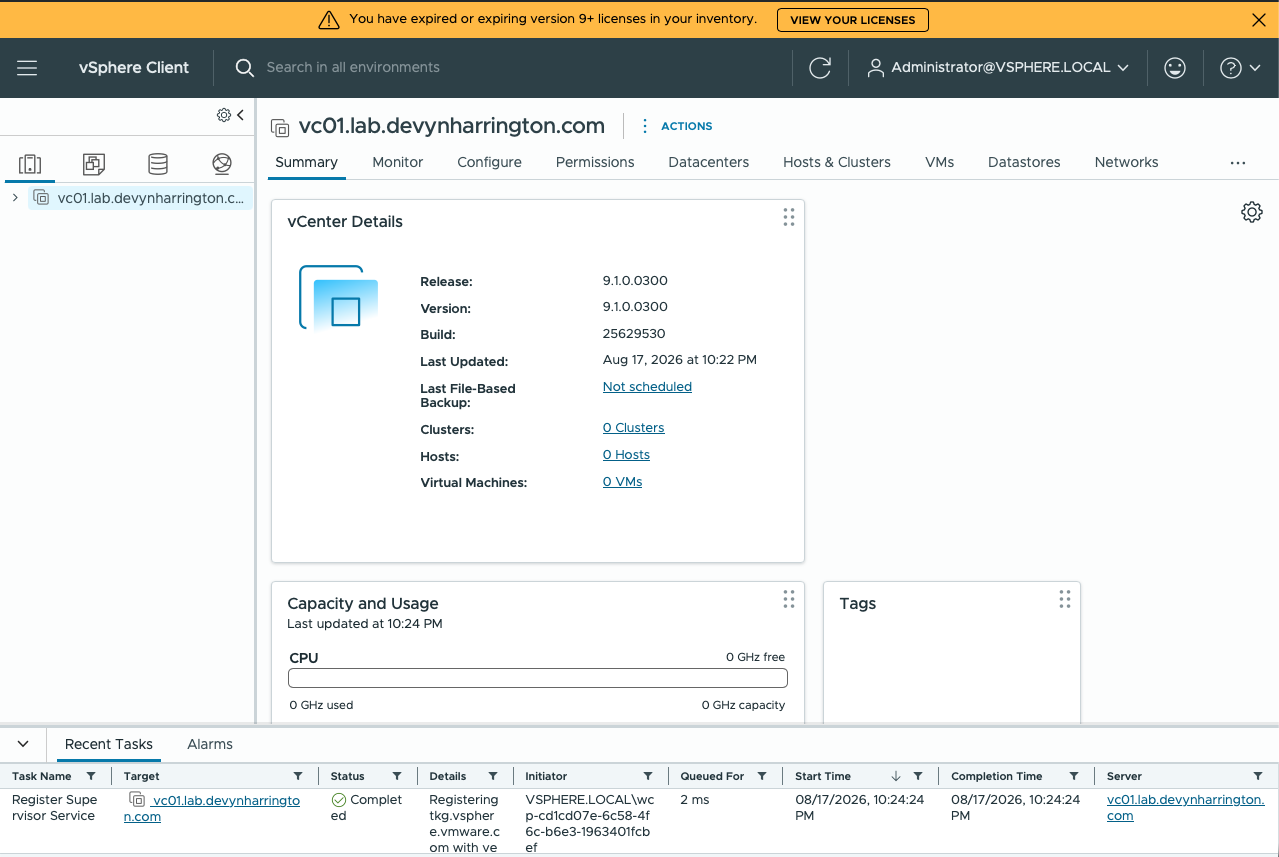Filter the Completion Time column
1279x857 pixels.
(1074, 776)
